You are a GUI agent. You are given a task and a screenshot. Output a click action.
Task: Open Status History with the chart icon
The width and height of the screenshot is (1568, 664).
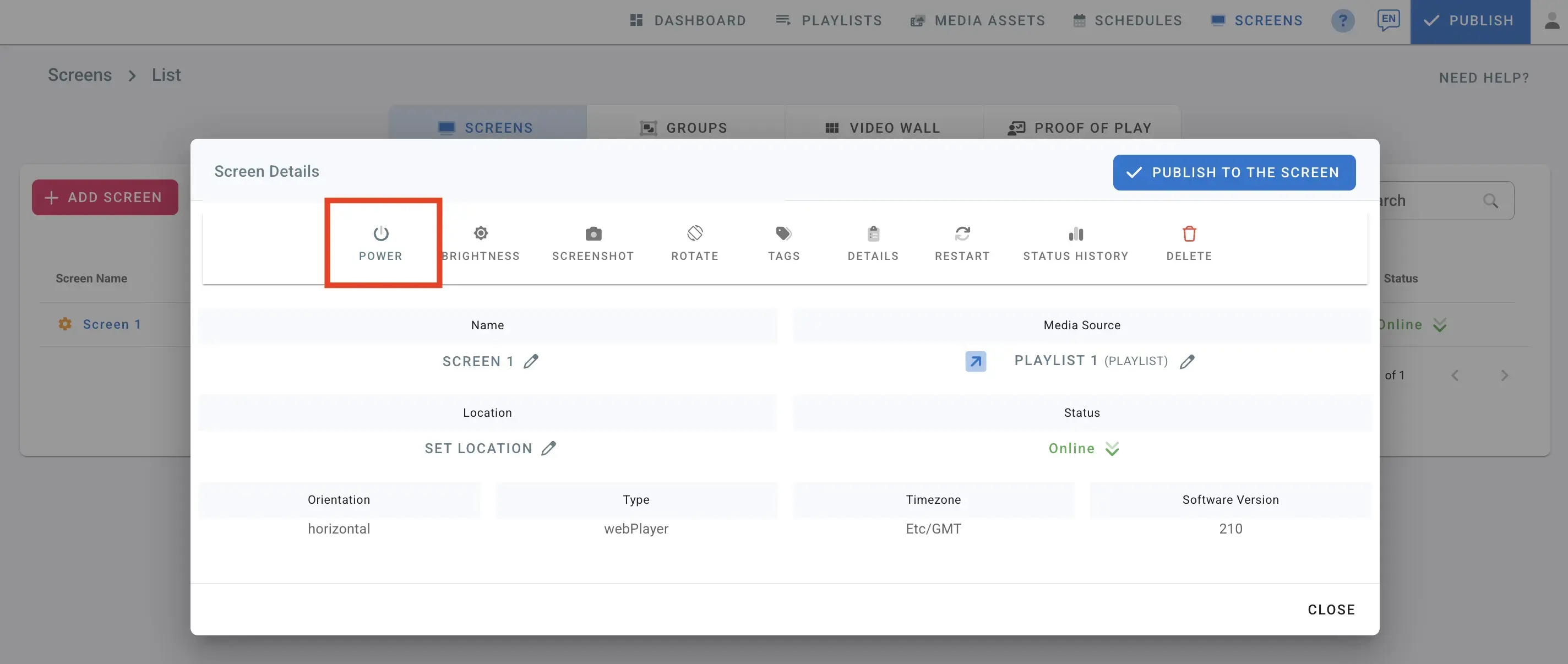[1076, 233]
